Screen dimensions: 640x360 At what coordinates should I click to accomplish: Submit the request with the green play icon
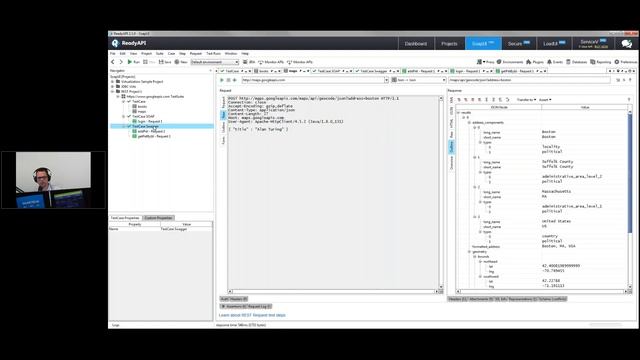pos(222,80)
